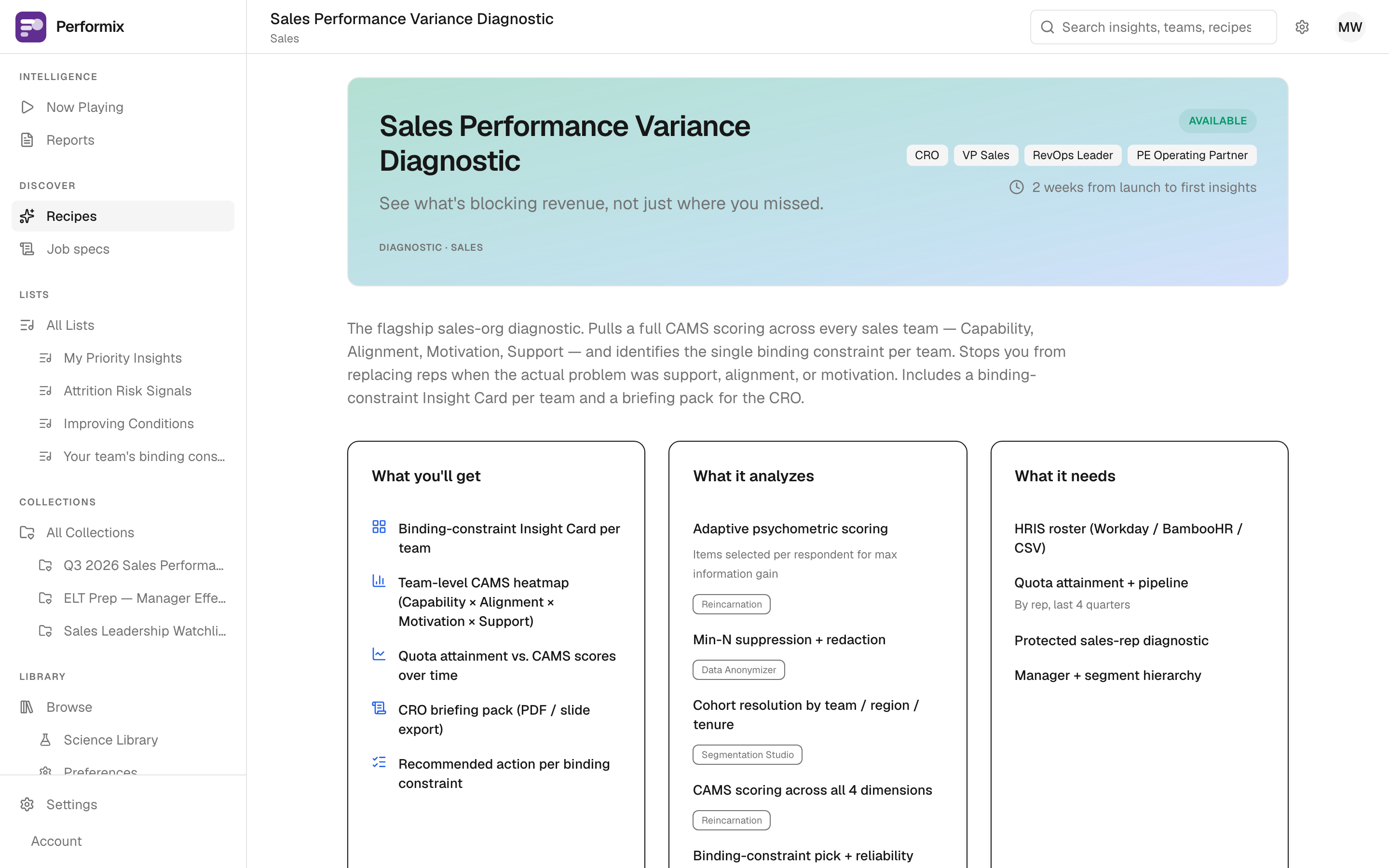Click the VP Sales persona tag
This screenshot has height=868, width=1389.
point(985,155)
